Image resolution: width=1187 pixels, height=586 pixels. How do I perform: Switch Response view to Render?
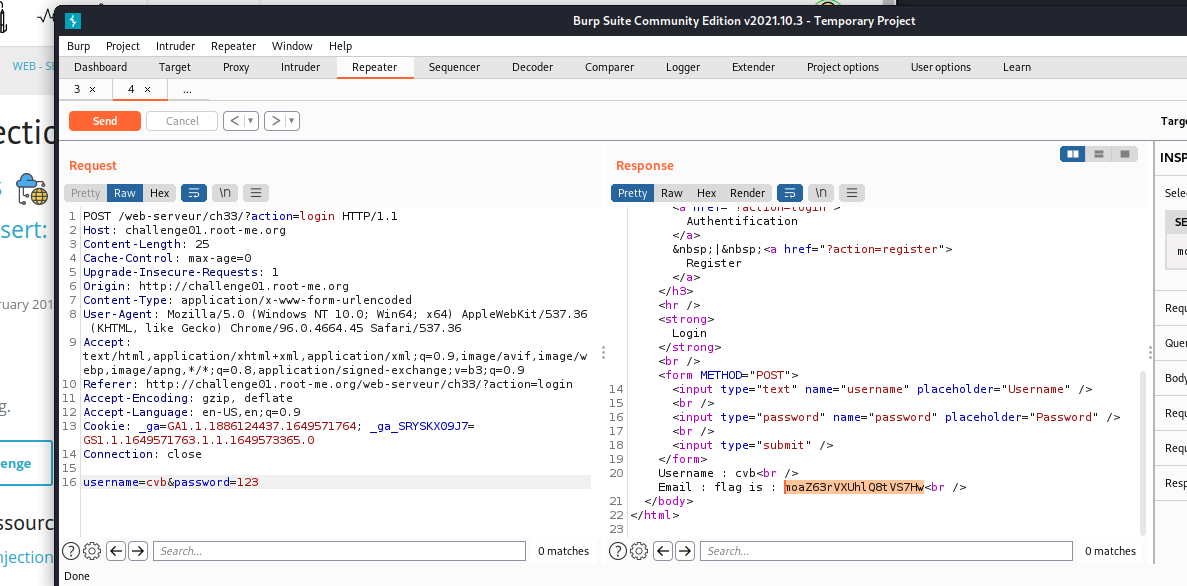[747, 193]
